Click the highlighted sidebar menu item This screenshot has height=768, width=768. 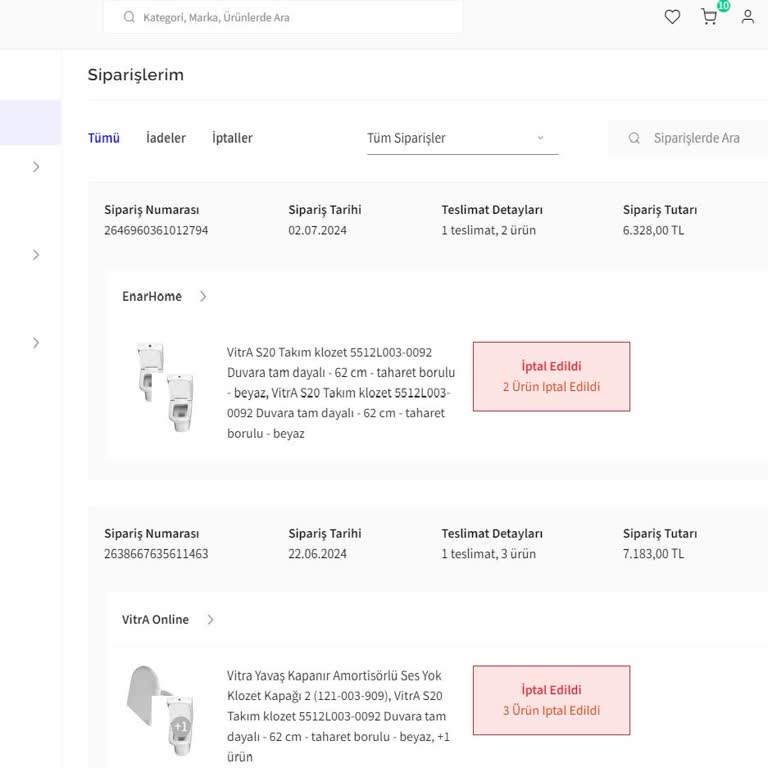(30, 122)
